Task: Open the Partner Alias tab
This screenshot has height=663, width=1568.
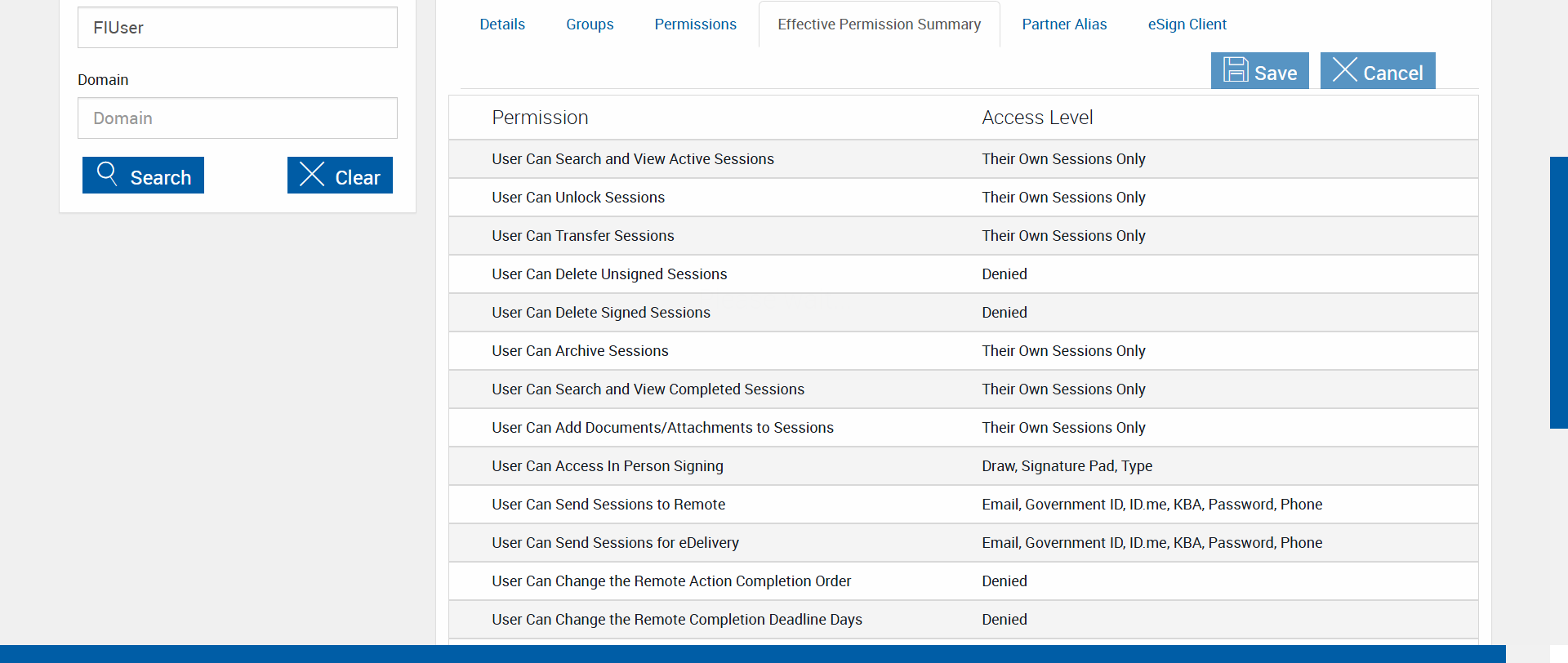Action: [1064, 24]
